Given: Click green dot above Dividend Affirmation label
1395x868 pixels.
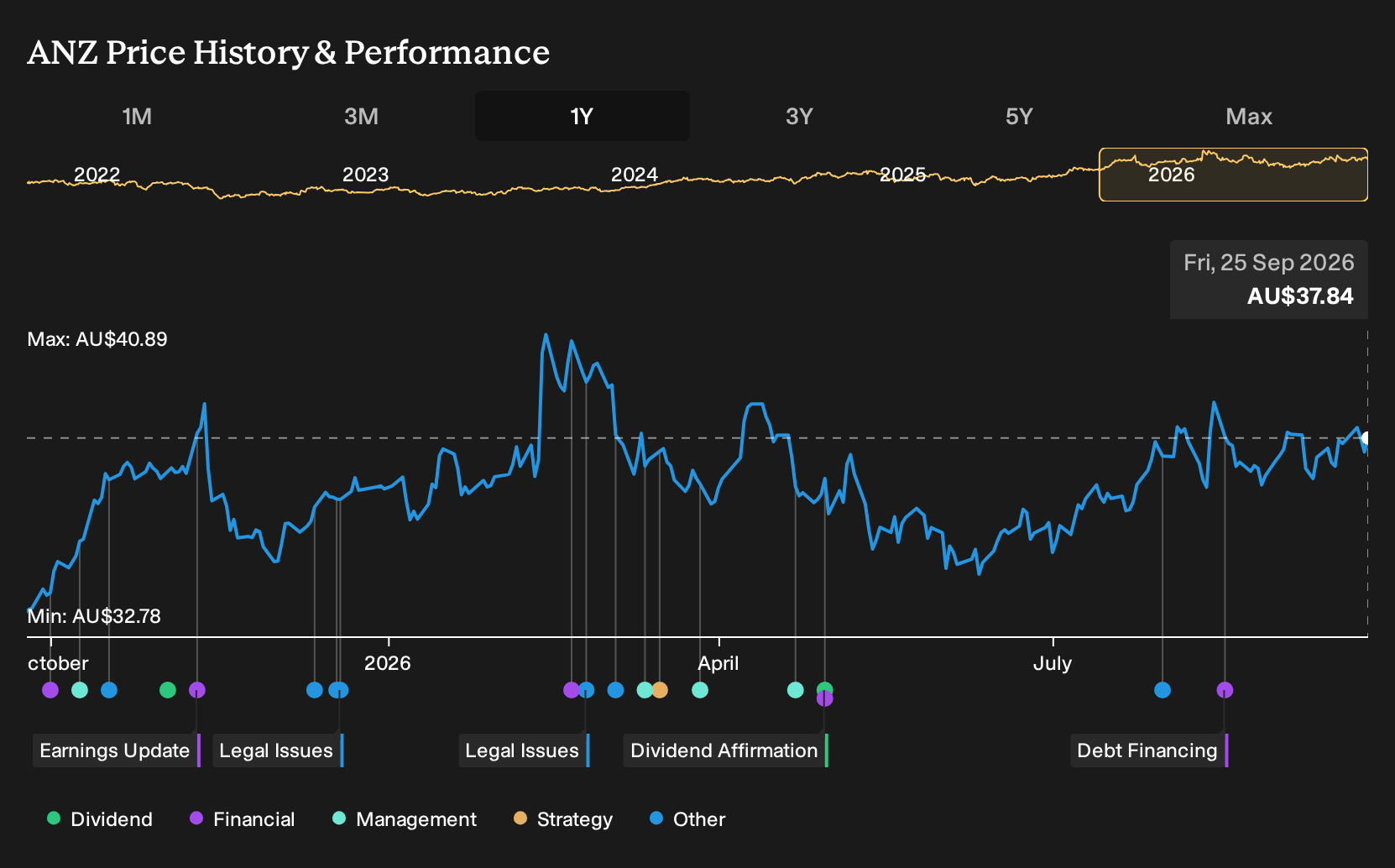Looking at the screenshot, I should click(x=825, y=688).
